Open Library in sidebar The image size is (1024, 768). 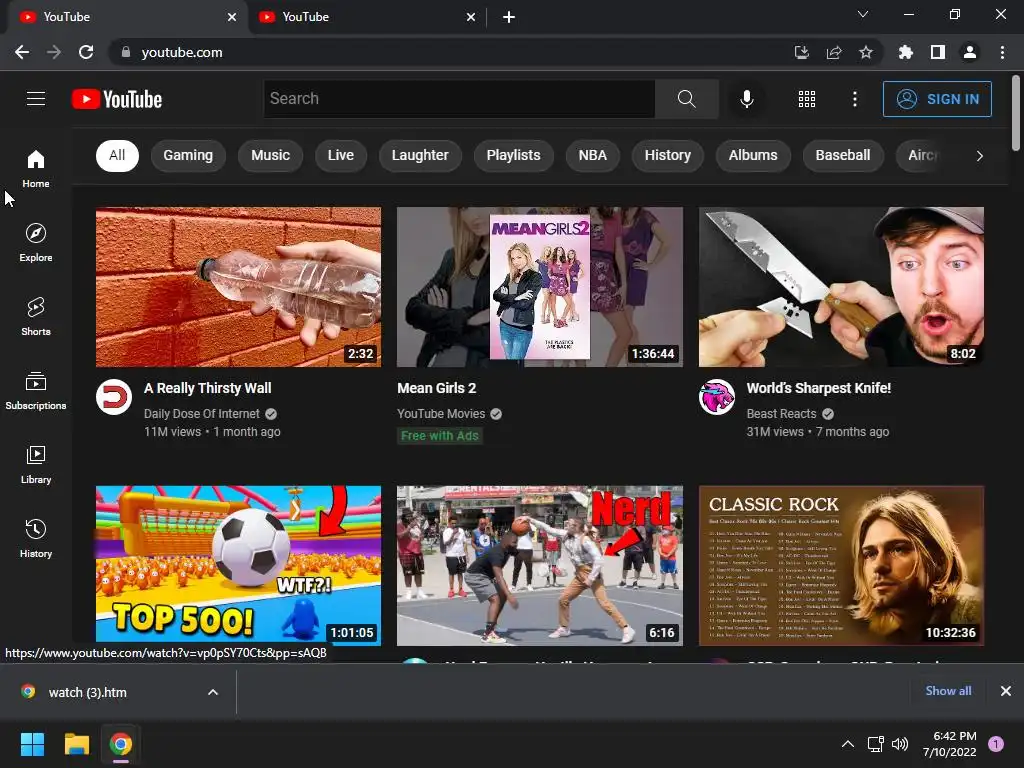point(36,464)
